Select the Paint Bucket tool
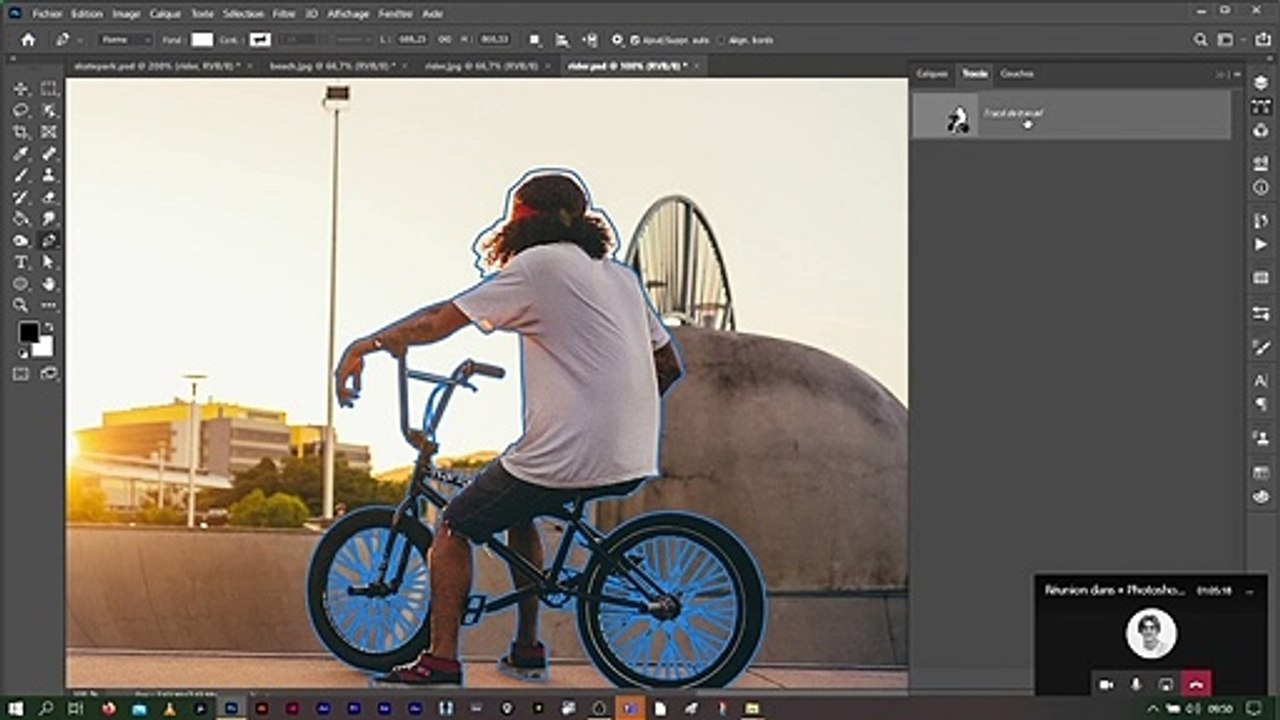 (21, 218)
